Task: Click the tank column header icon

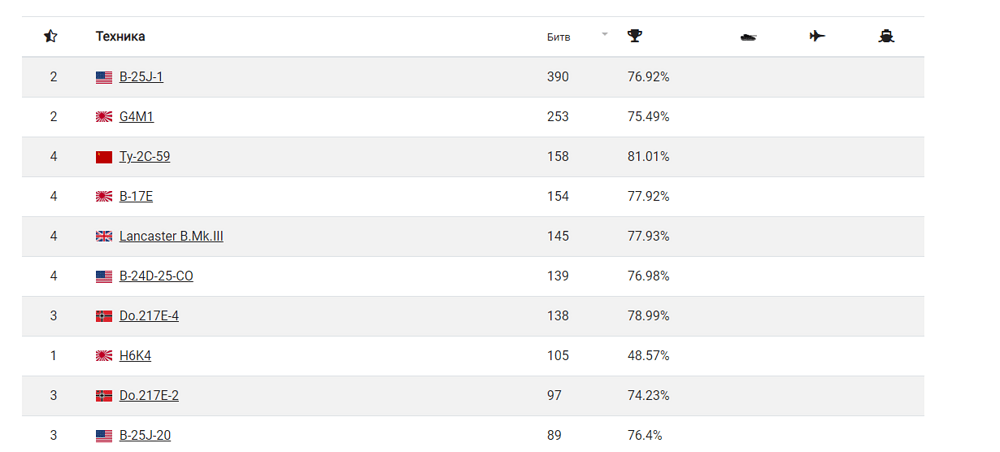Action: click(748, 37)
